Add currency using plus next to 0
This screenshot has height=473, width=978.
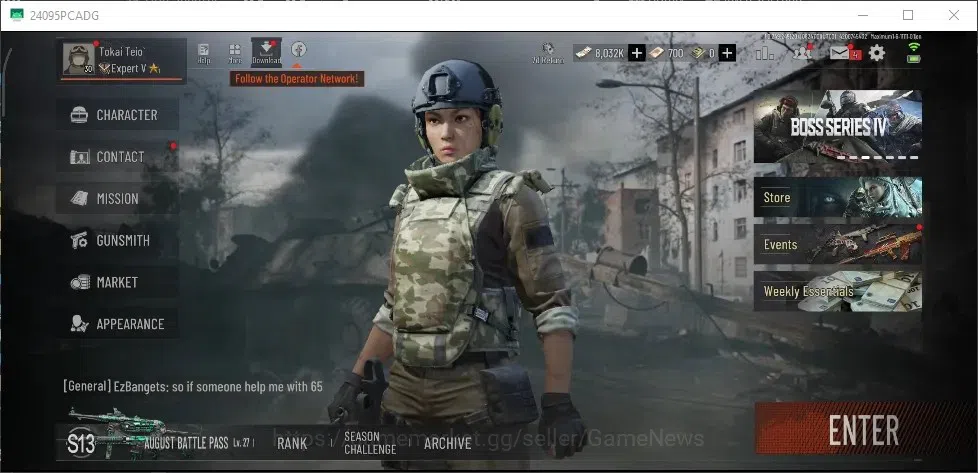point(727,53)
